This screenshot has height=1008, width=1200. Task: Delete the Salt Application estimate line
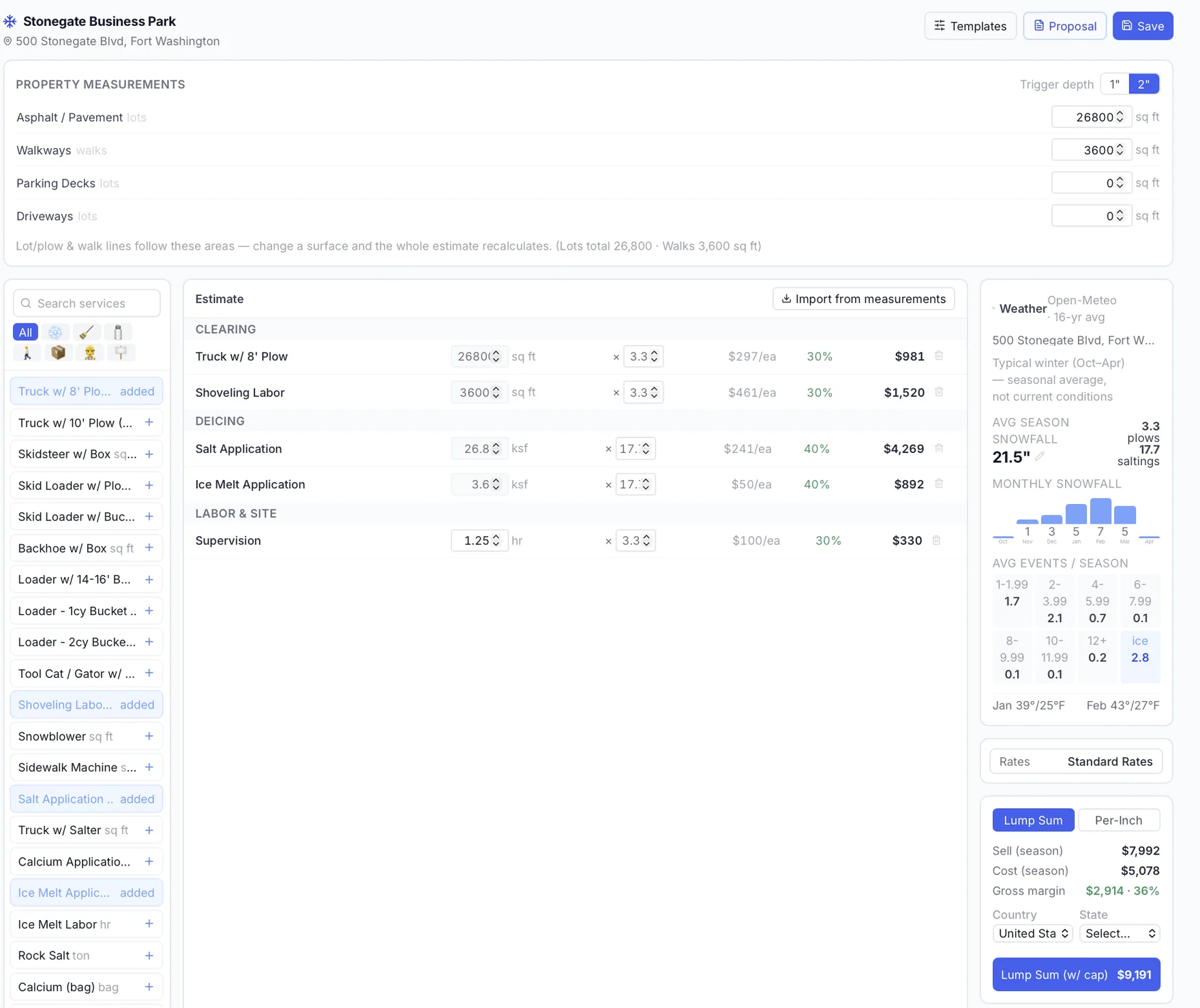(x=939, y=449)
